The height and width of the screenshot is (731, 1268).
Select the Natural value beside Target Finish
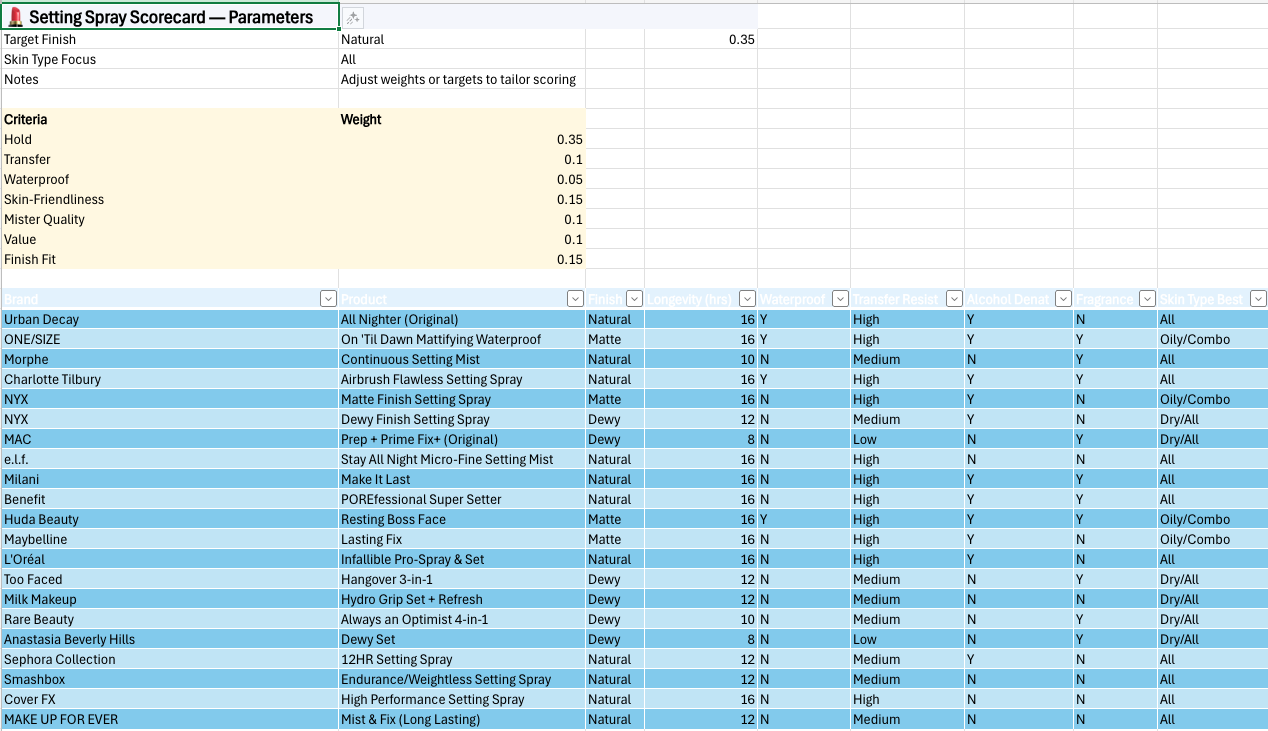click(x=462, y=39)
